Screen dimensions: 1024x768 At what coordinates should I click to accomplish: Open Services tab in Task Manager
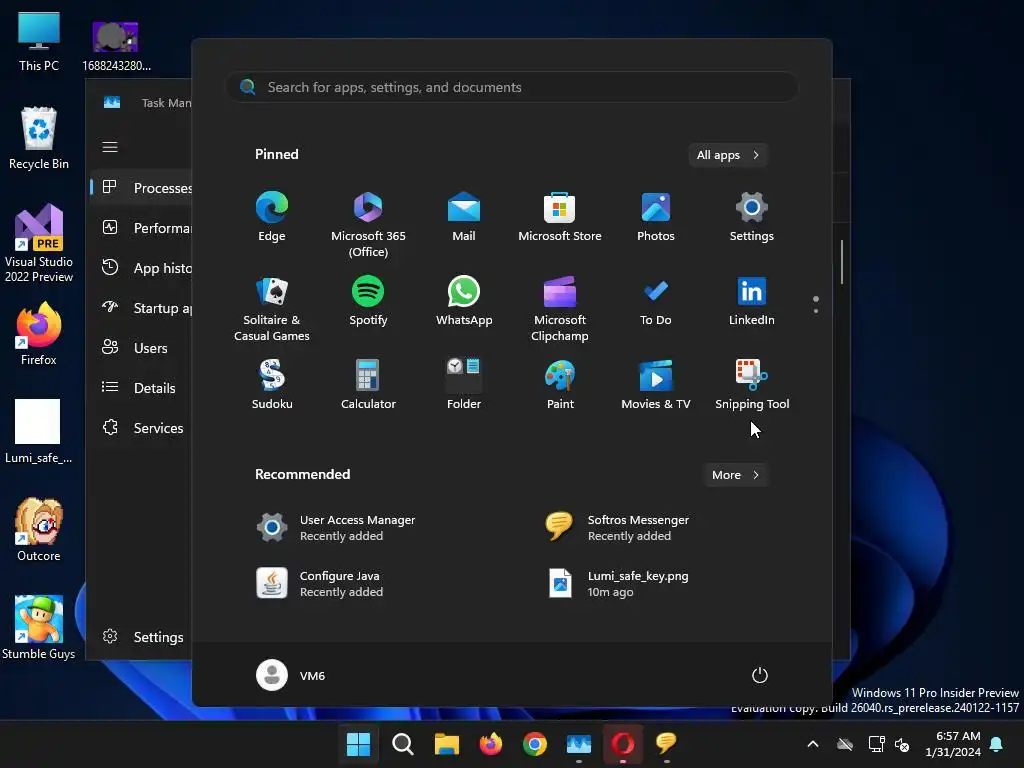coord(142,428)
